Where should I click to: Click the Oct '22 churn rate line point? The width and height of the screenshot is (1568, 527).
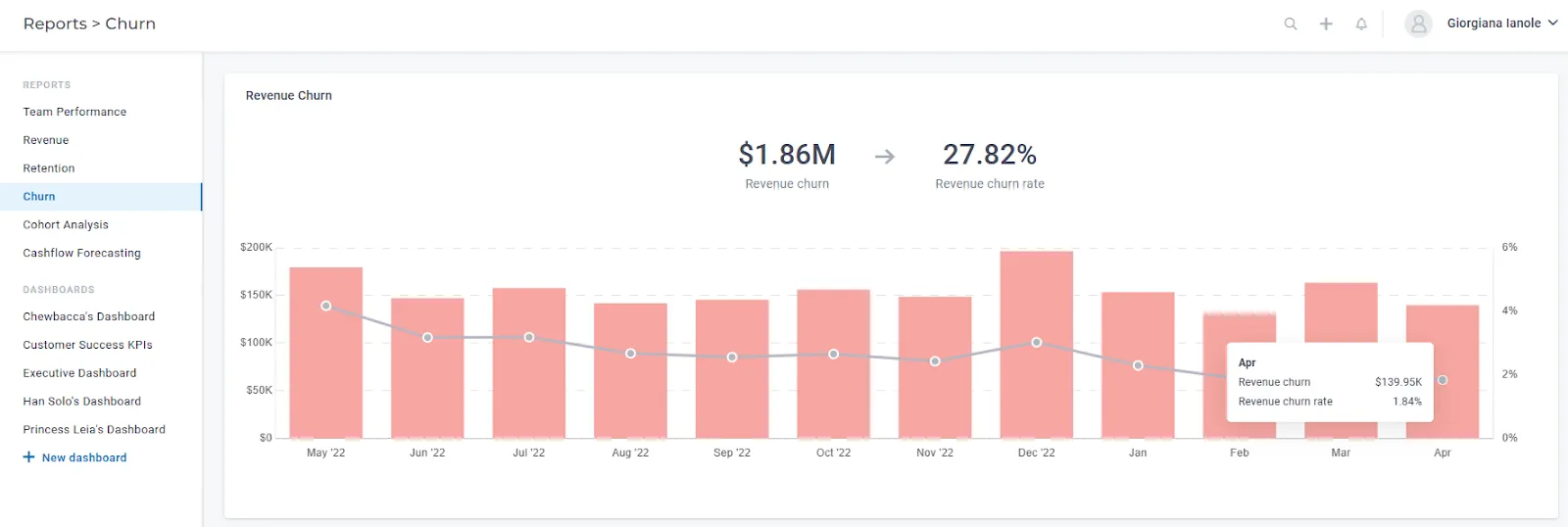click(x=834, y=354)
